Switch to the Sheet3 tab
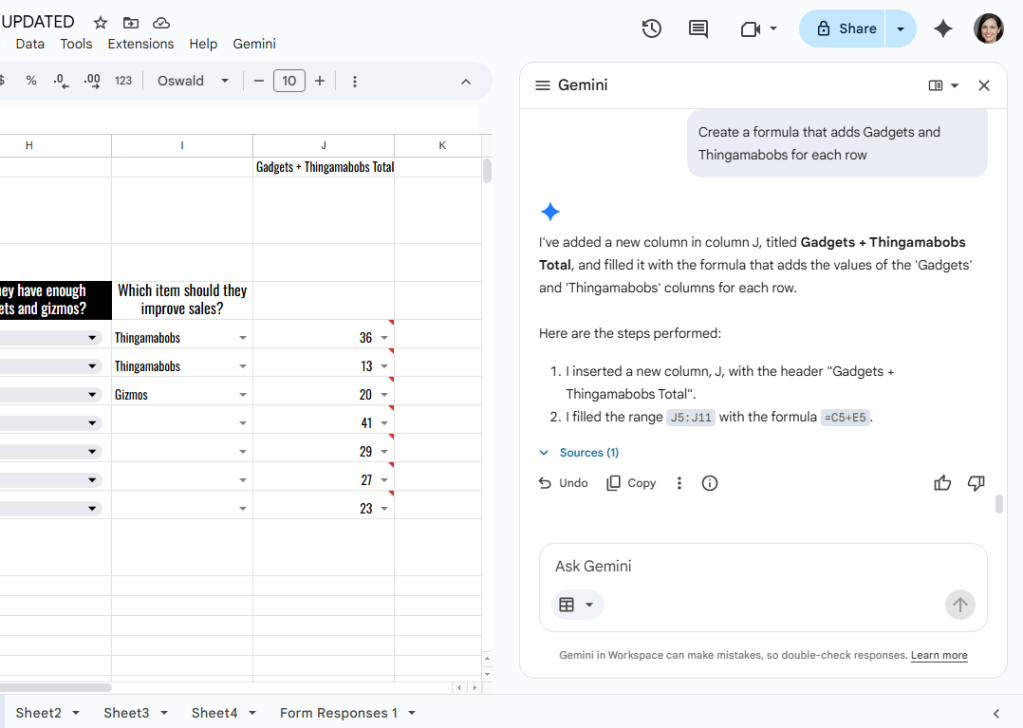Image resolution: width=1023 pixels, height=728 pixels. [127, 712]
